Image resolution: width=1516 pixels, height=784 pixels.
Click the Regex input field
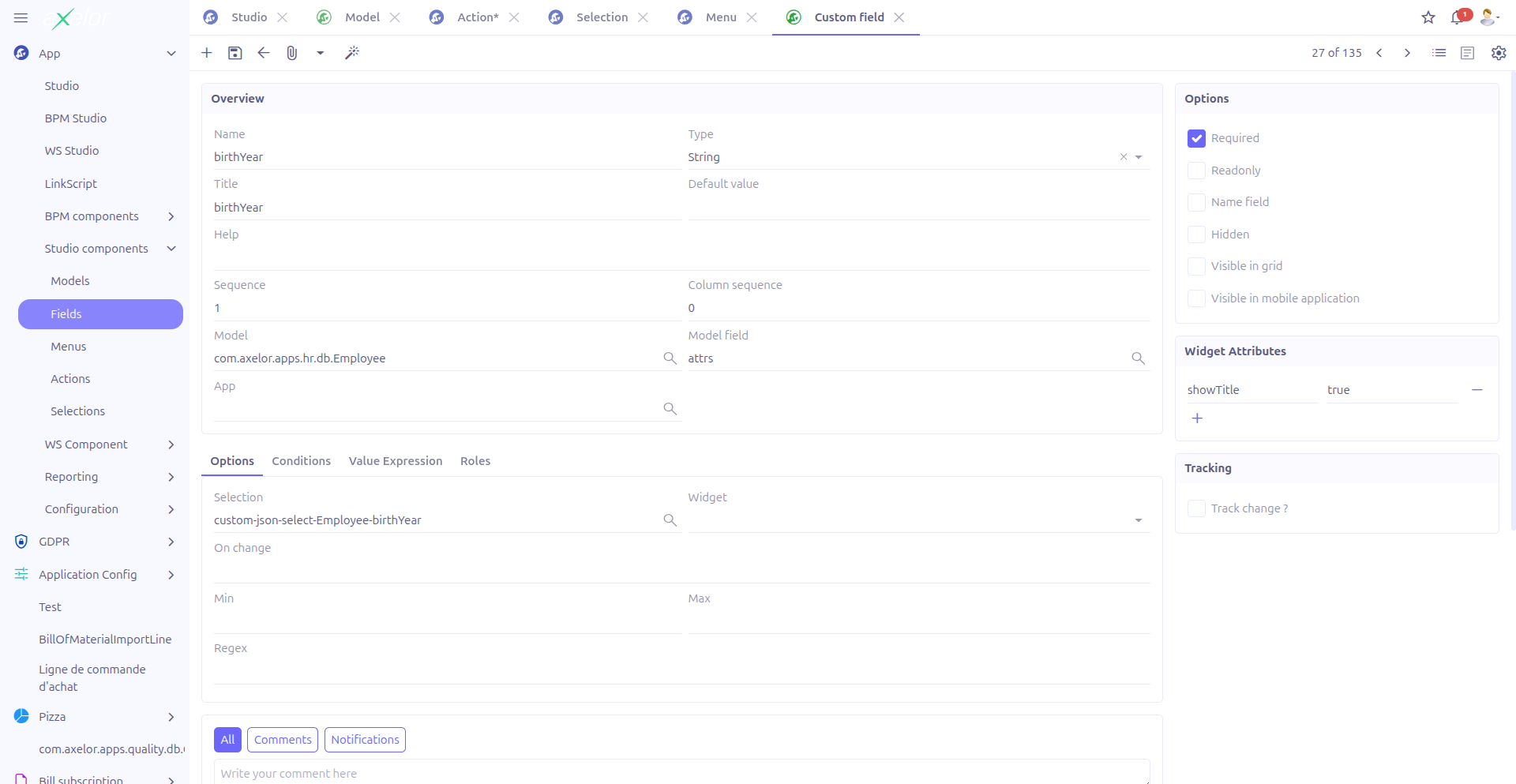(x=681, y=672)
